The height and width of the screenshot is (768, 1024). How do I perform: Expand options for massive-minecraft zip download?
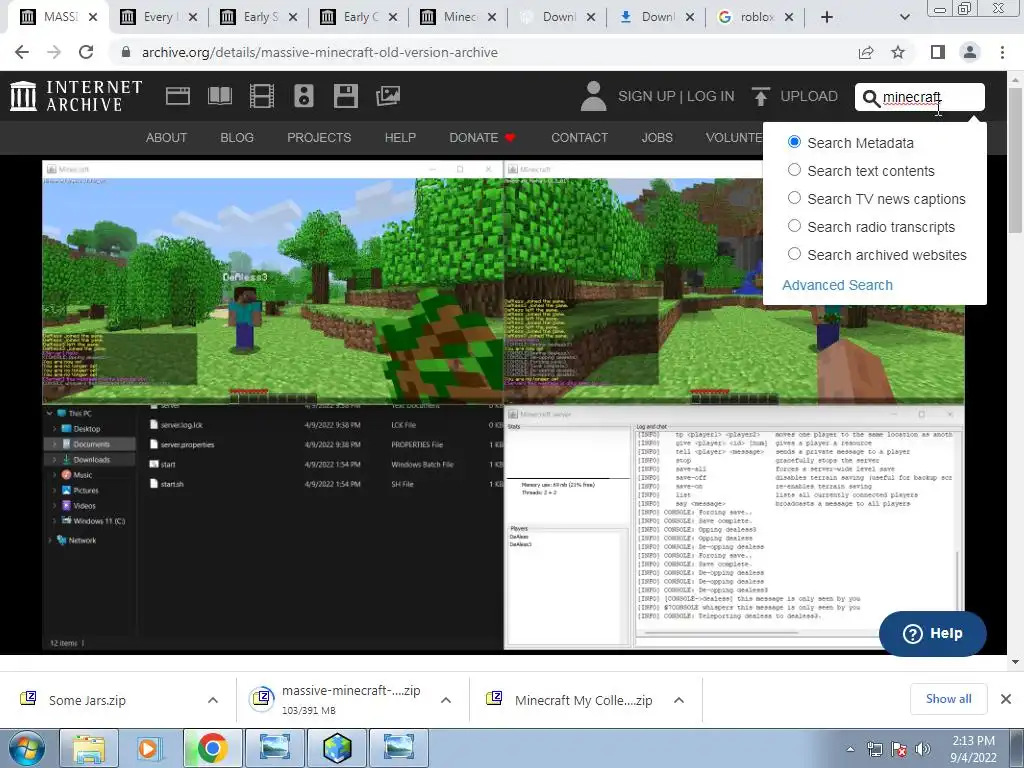[x=446, y=700]
